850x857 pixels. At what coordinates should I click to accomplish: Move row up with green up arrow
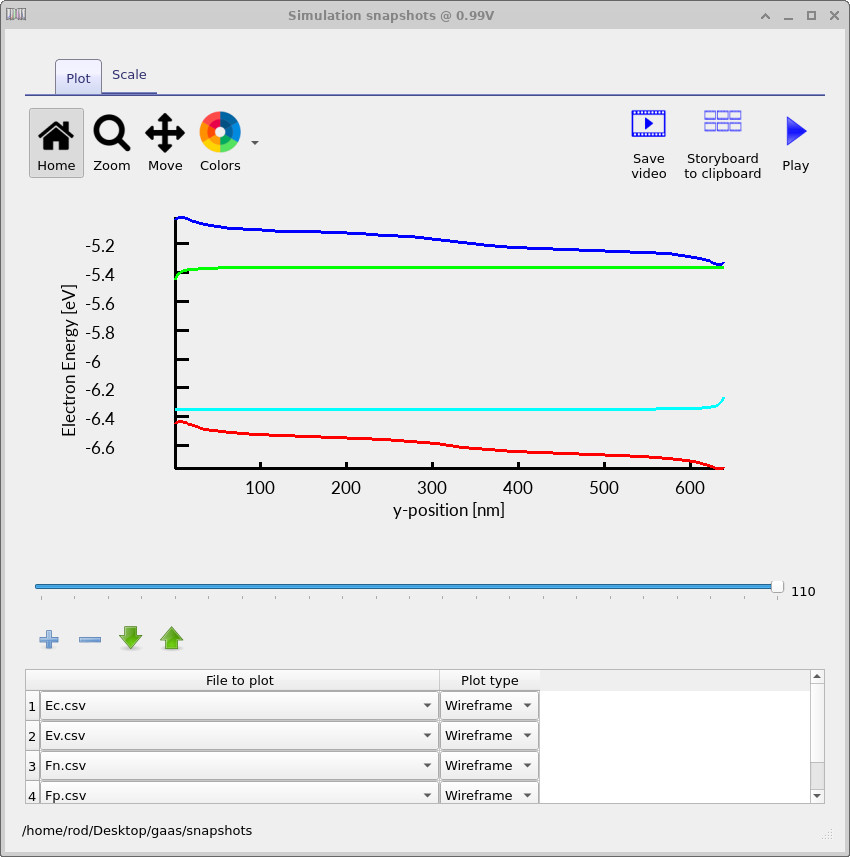click(x=172, y=638)
